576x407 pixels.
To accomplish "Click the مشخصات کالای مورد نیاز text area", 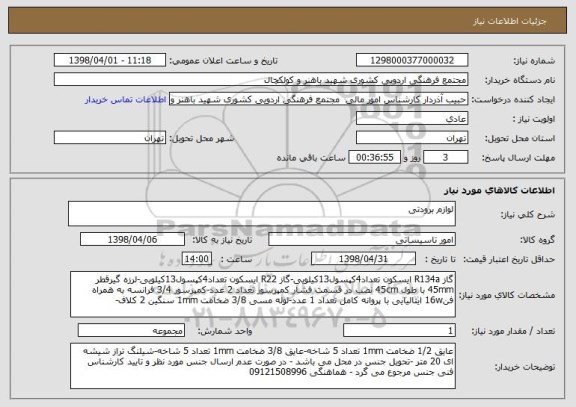I will 263,295.
